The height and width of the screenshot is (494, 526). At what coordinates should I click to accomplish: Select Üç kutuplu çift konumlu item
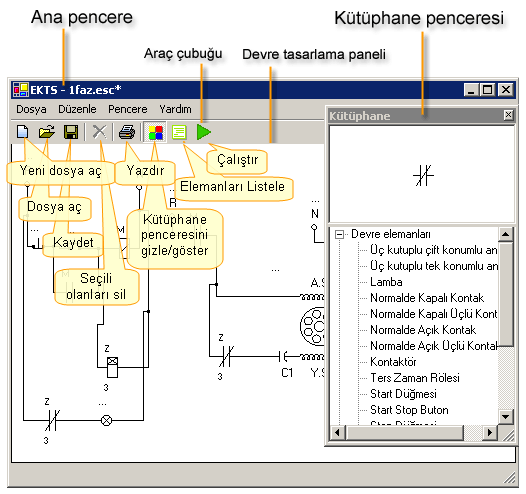point(433,250)
